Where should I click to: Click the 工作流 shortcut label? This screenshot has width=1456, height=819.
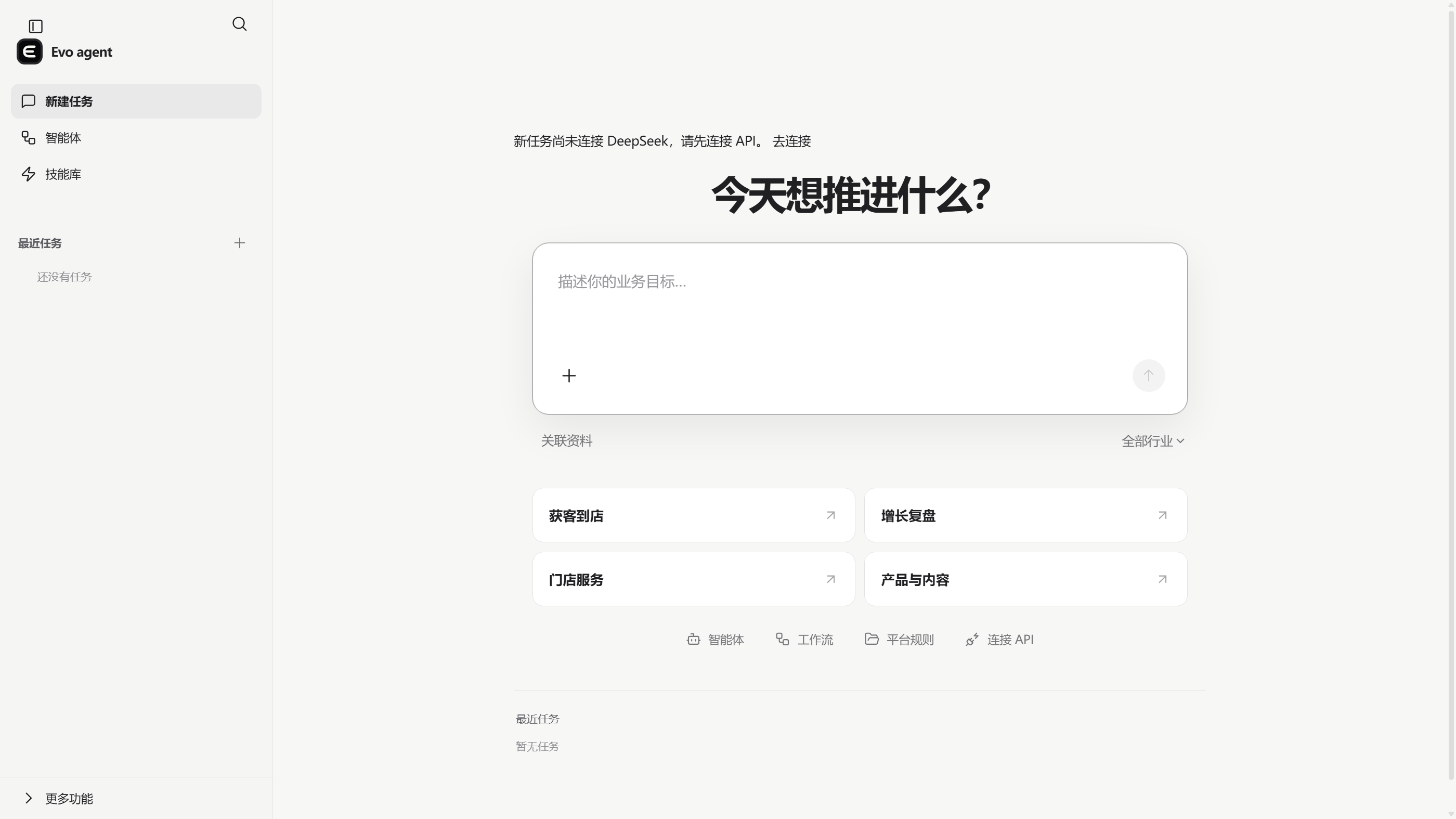coord(815,640)
